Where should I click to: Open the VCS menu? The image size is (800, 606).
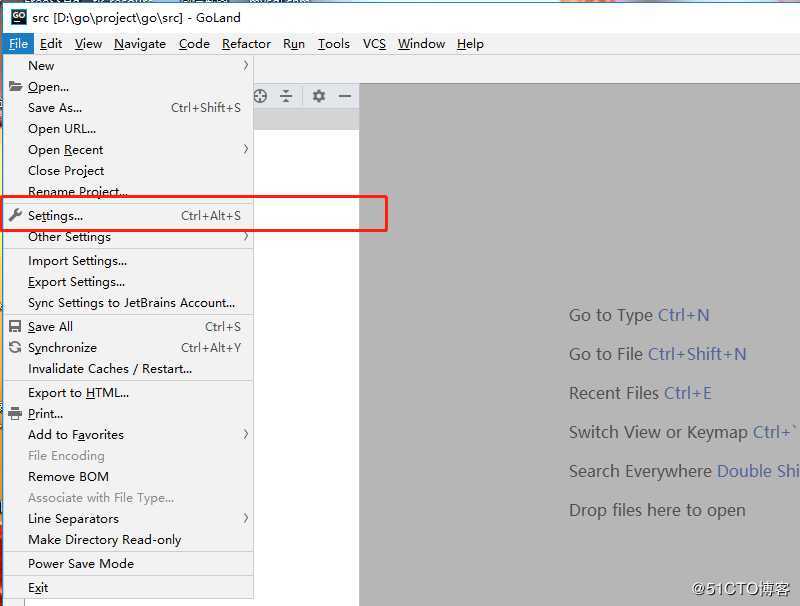pos(374,44)
